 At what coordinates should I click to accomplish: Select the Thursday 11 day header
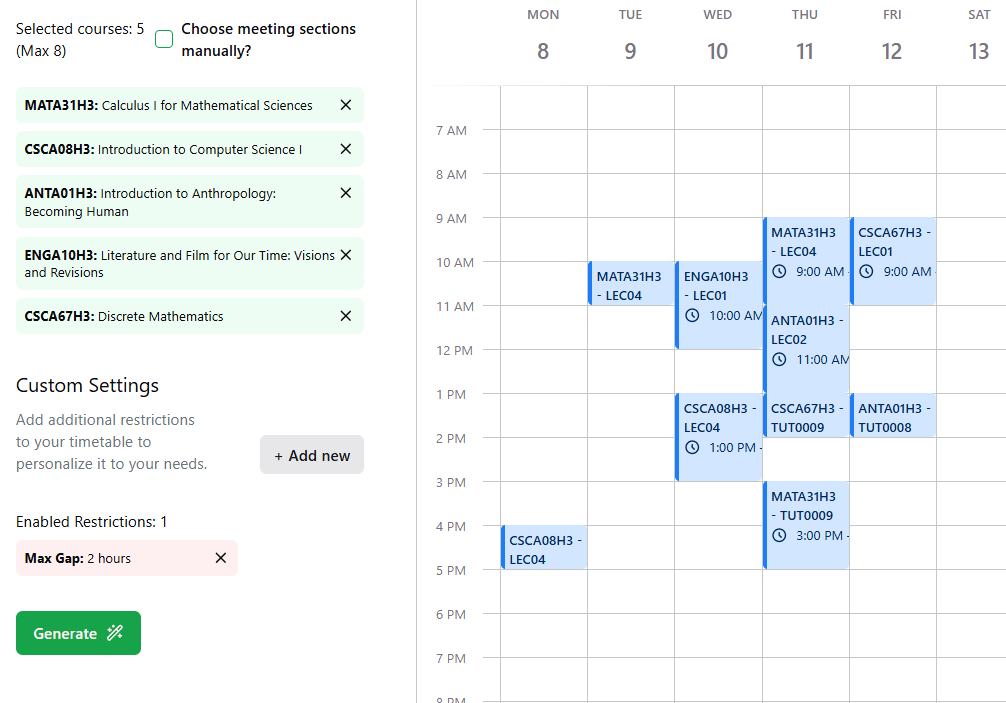click(x=805, y=35)
